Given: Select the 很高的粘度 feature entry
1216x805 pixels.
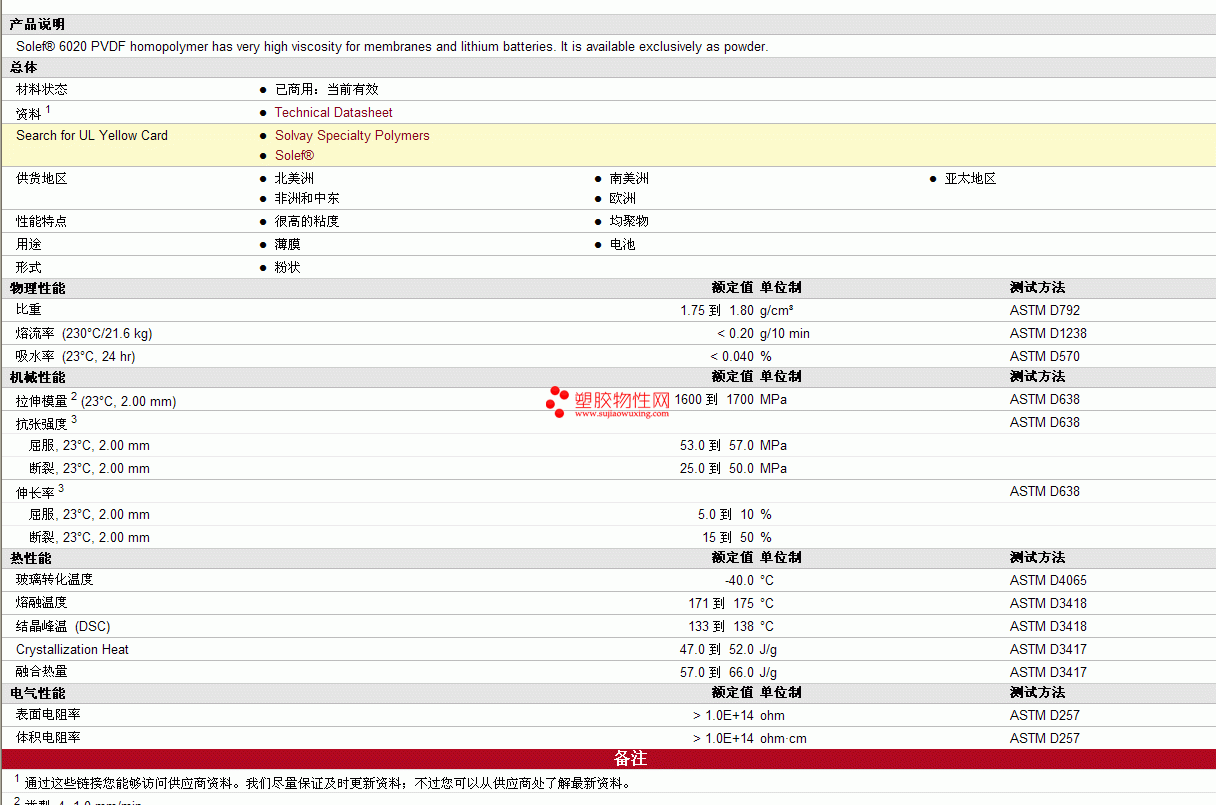Looking at the screenshot, I should click(307, 222).
